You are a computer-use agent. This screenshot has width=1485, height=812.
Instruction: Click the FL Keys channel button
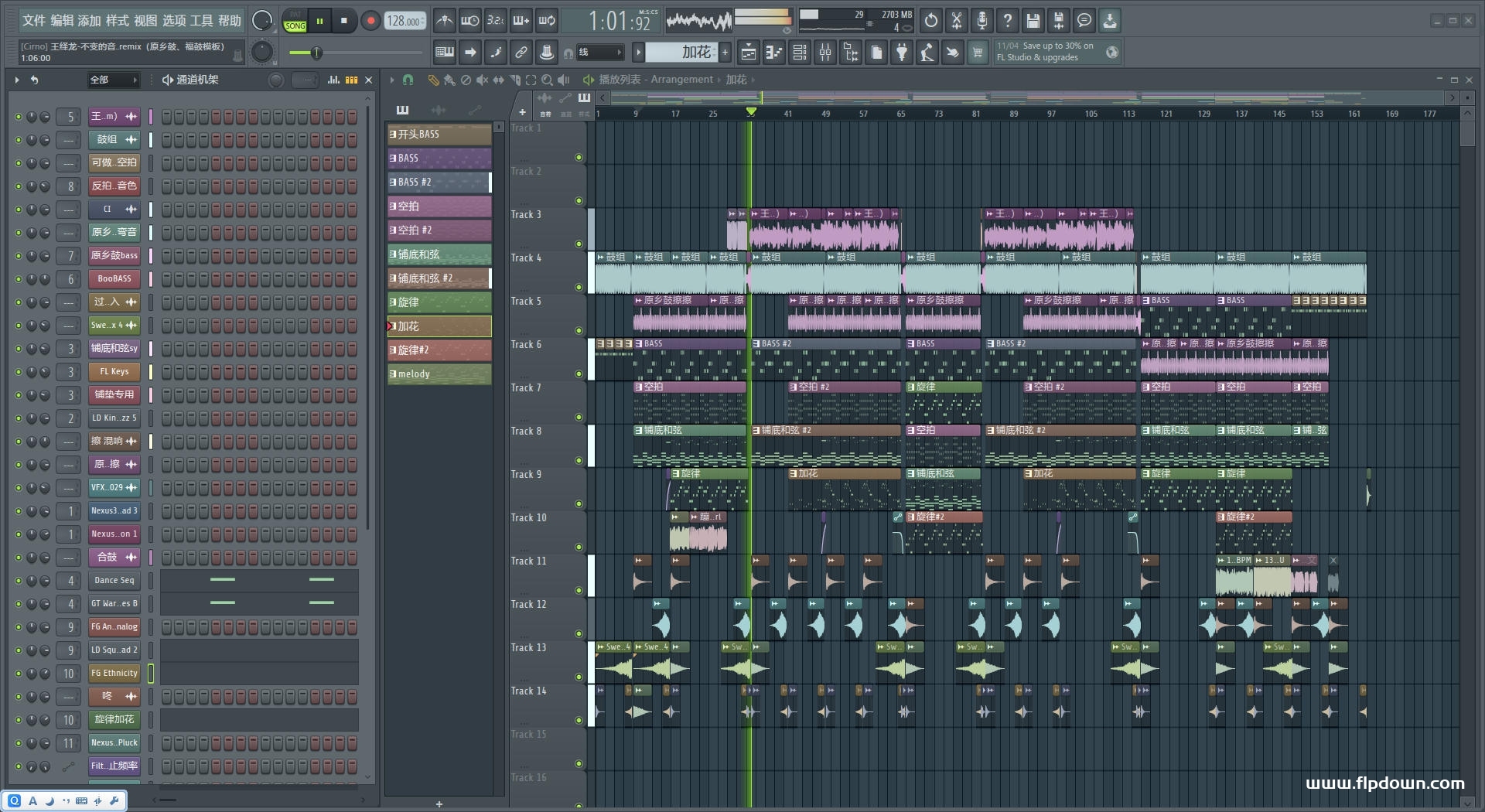click(114, 372)
